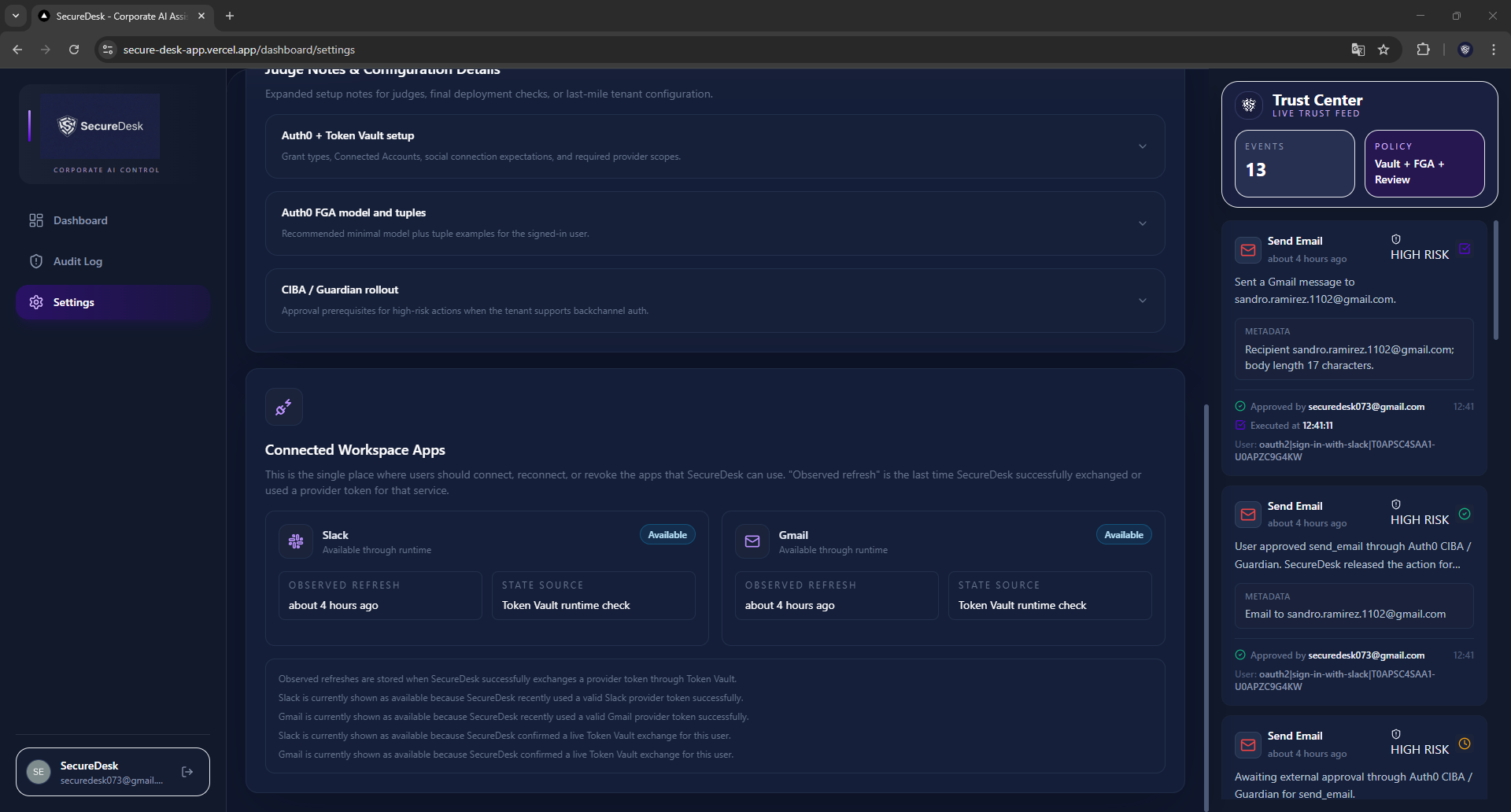Click shield icon on 'User approved send_email' card
The width and height of the screenshot is (1511, 812).
tap(1396, 504)
